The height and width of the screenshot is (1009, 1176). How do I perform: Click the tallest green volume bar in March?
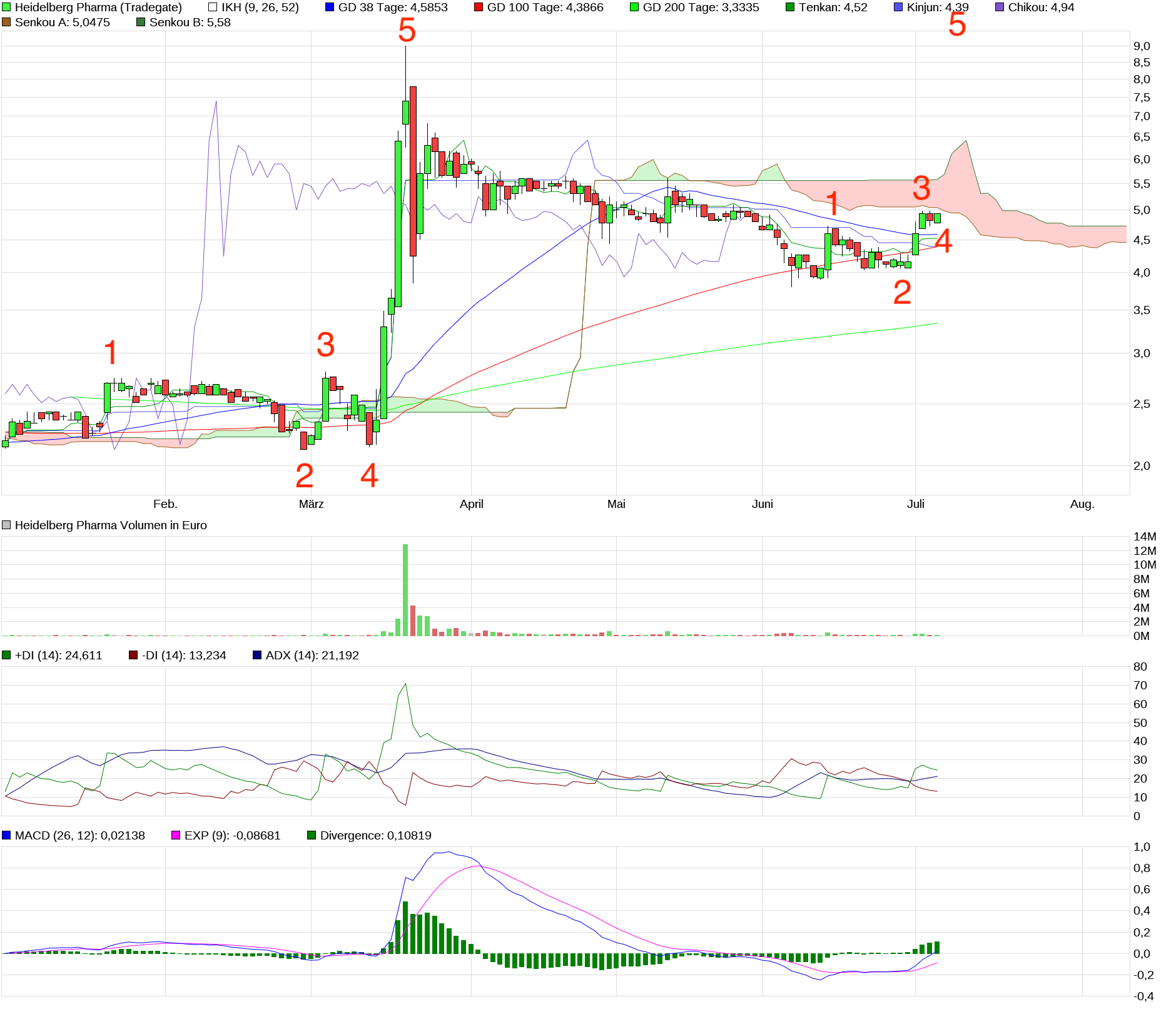(x=405, y=590)
